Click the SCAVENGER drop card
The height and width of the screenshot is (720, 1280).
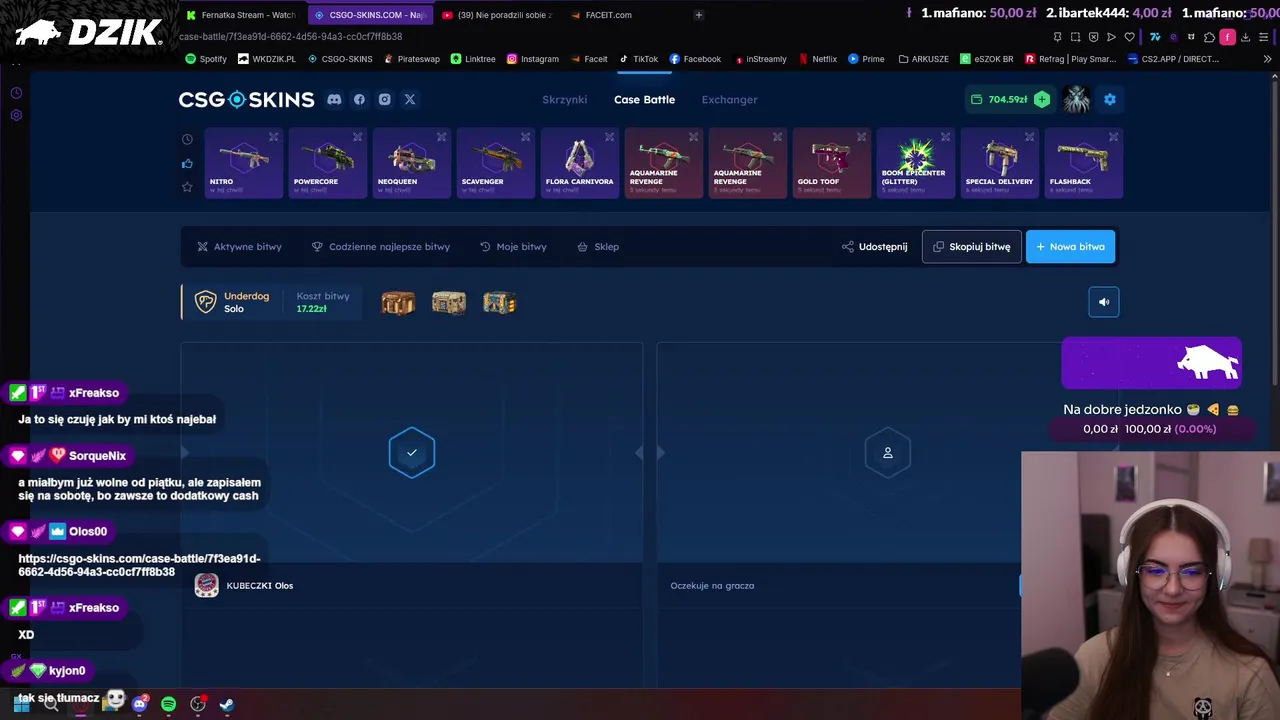[x=495, y=163]
